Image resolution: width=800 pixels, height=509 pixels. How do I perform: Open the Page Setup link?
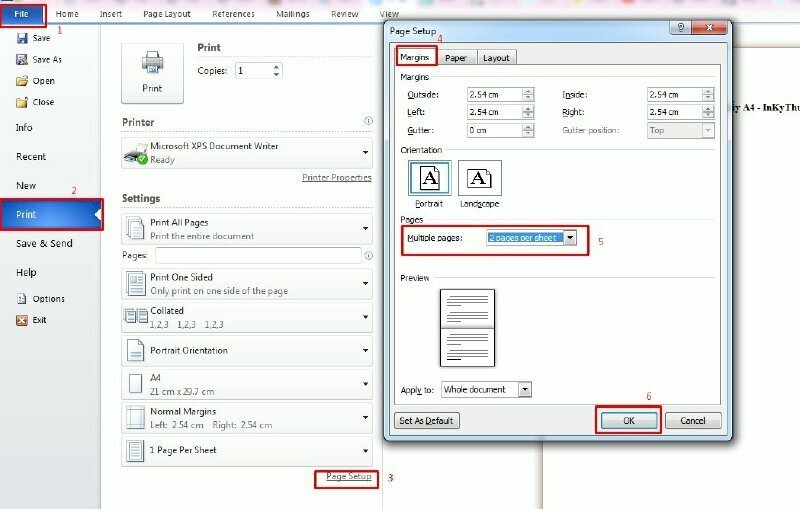tap(347, 477)
